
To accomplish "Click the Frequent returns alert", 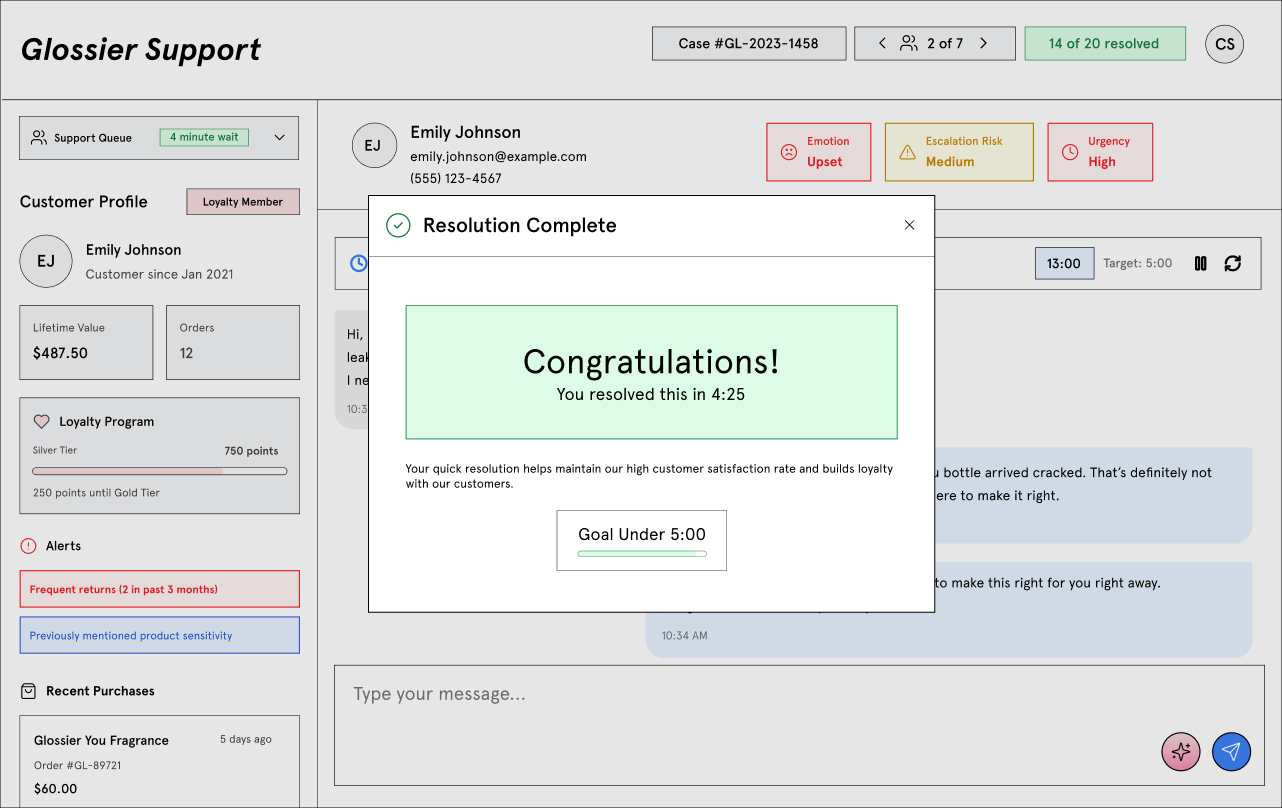I will coord(160,589).
